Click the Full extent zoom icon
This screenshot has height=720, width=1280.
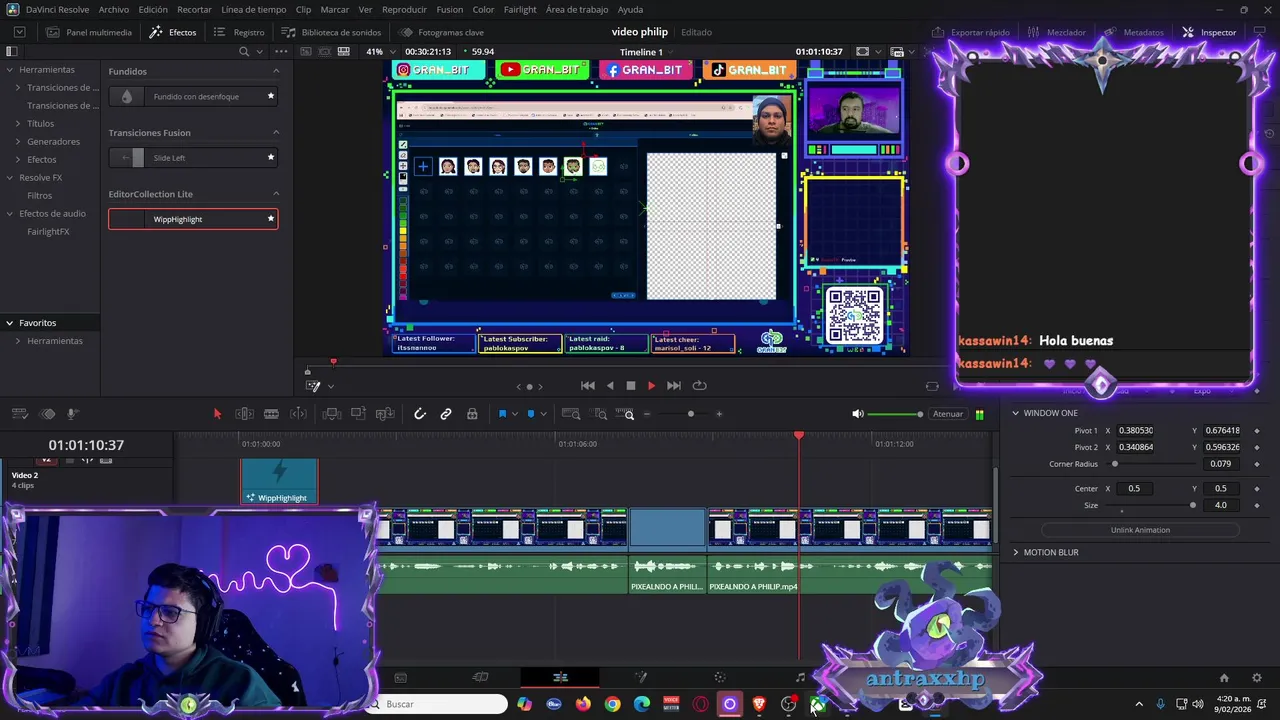coord(571,414)
